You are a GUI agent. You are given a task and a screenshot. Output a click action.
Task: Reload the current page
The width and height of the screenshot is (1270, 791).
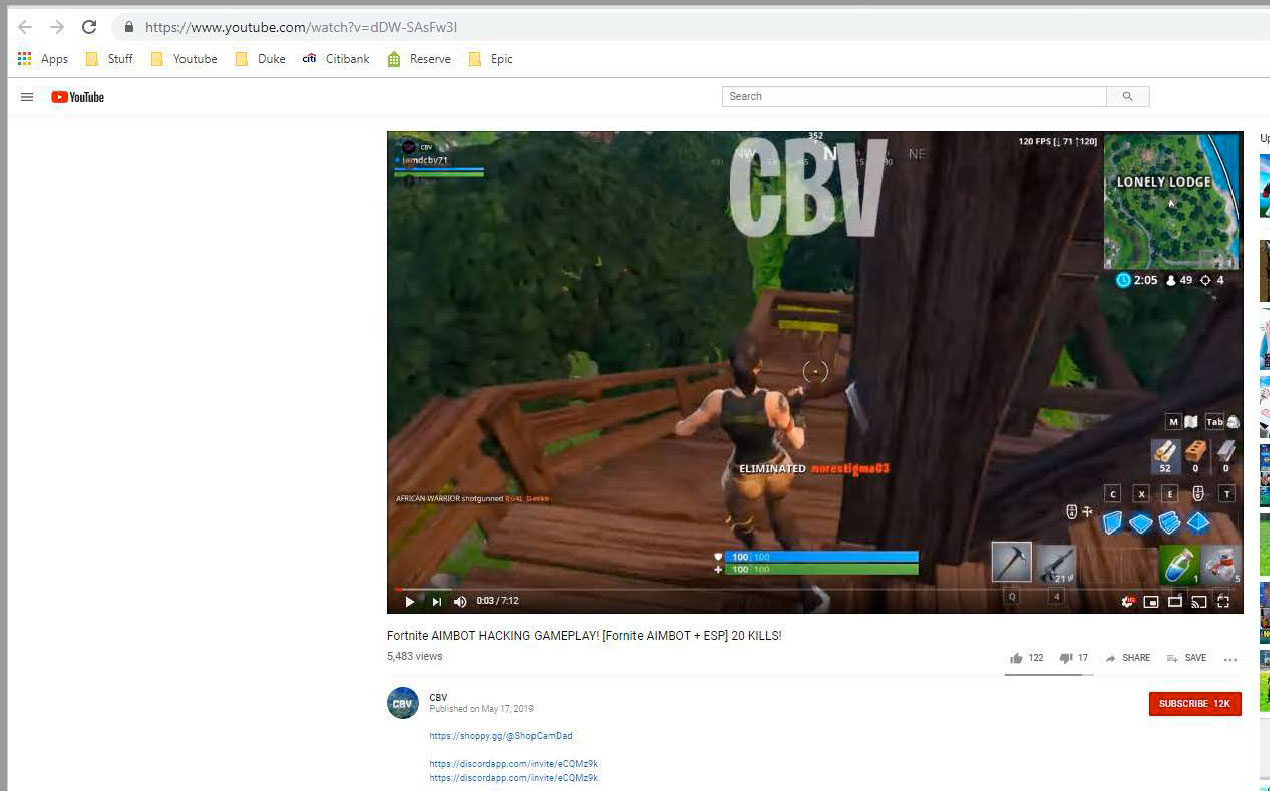(x=89, y=27)
